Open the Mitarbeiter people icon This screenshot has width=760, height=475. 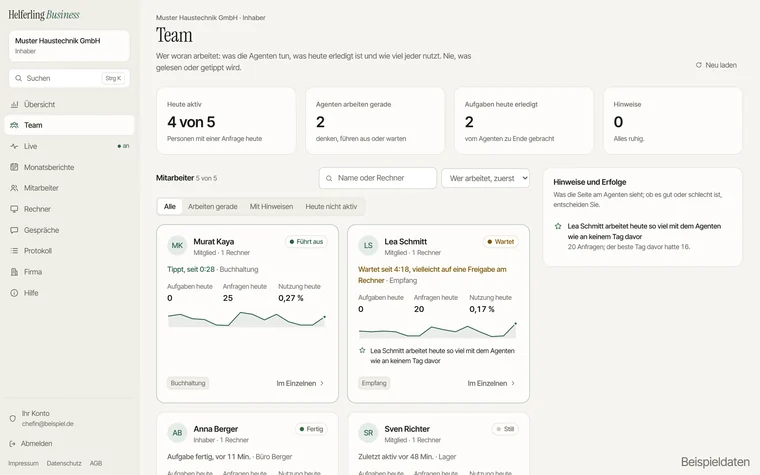15,188
